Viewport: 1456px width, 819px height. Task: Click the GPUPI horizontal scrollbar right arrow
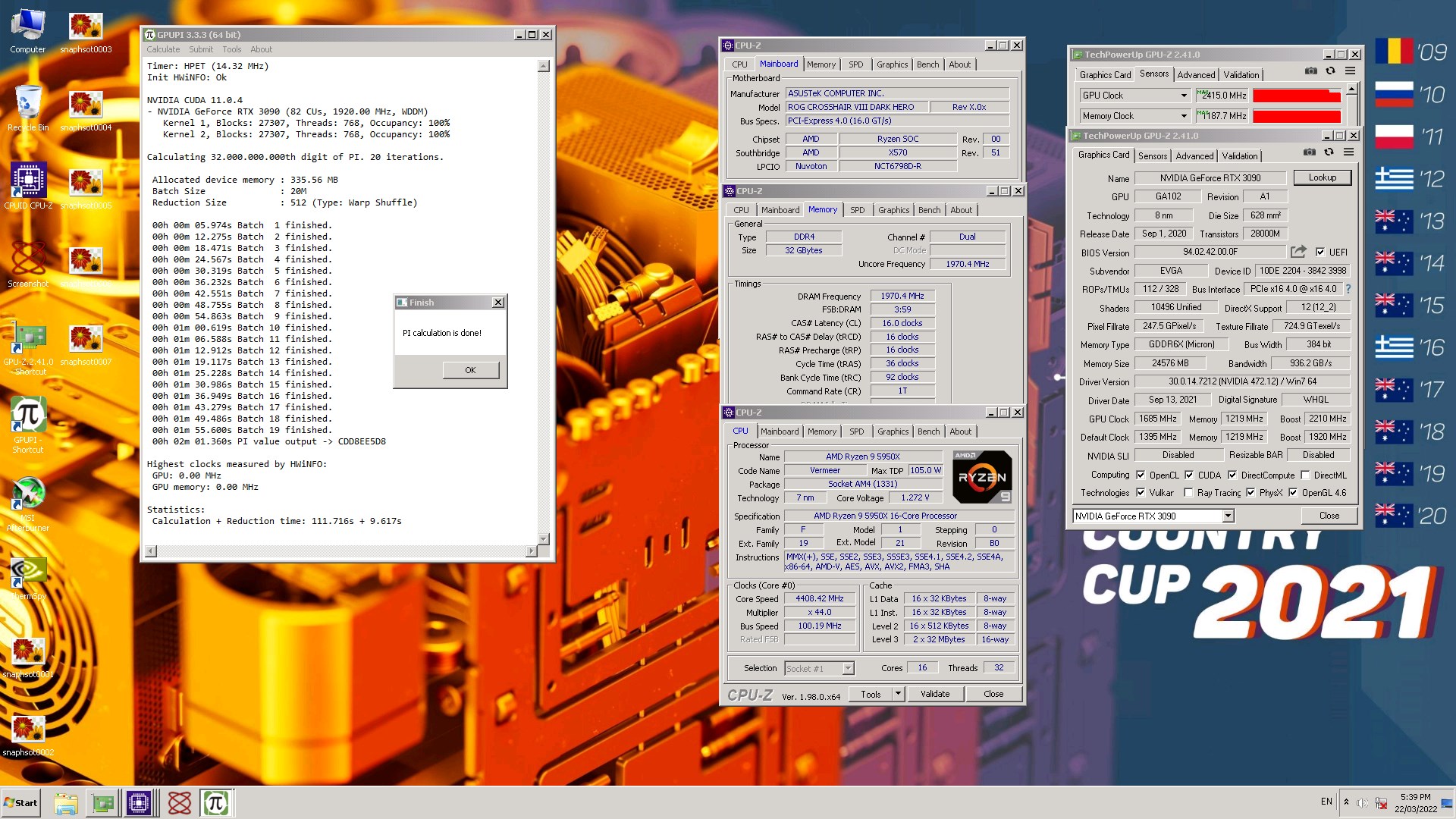tap(531, 551)
